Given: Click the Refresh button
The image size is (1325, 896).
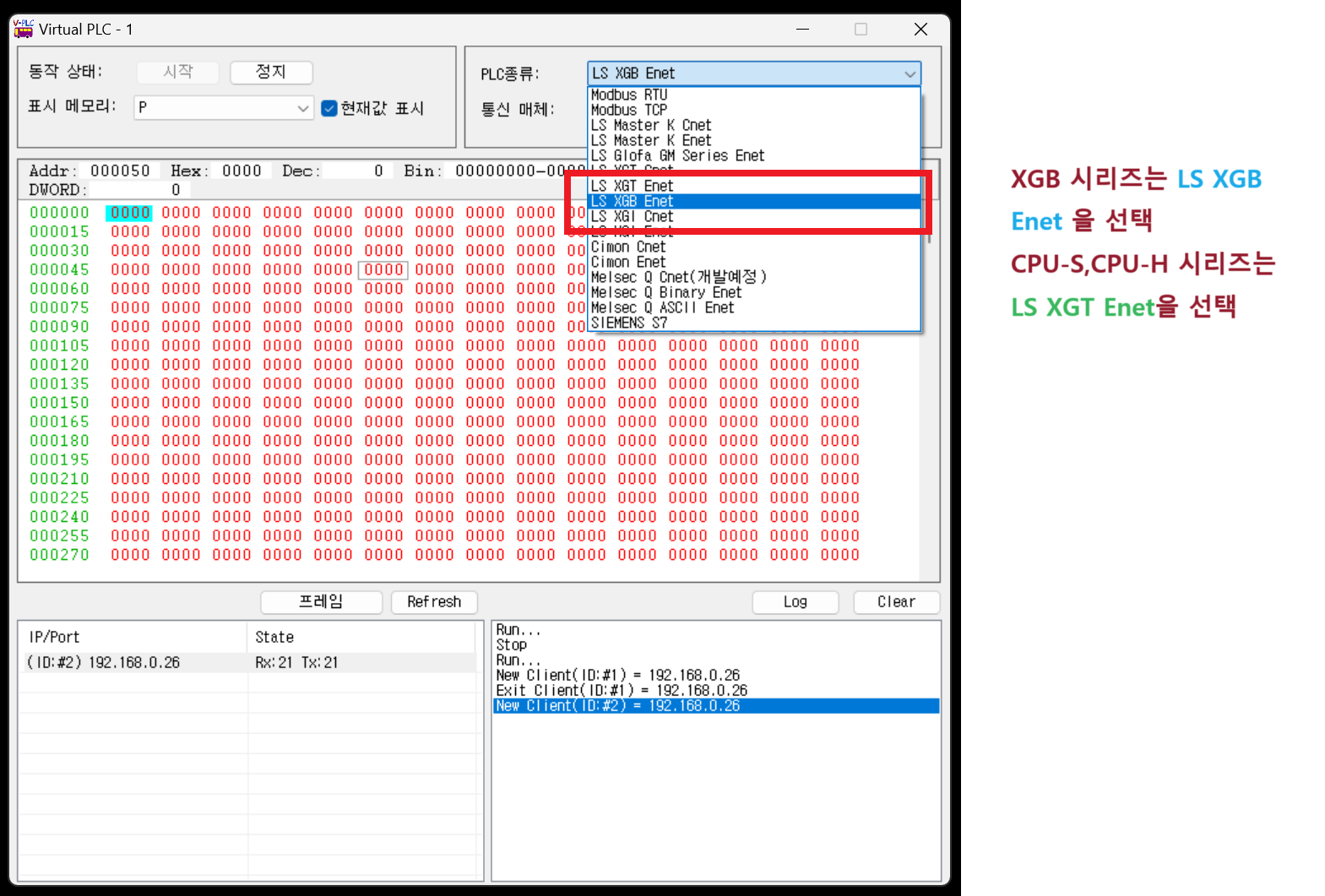Looking at the screenshot, I should coord(434,601).
